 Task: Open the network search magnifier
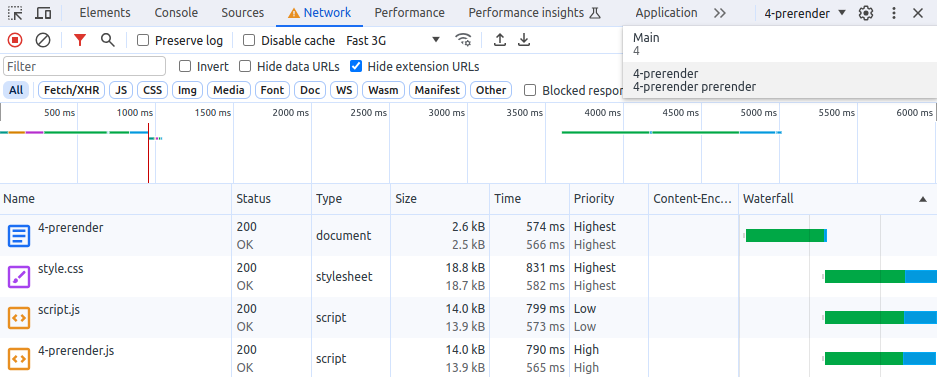[x=108, y=40]
